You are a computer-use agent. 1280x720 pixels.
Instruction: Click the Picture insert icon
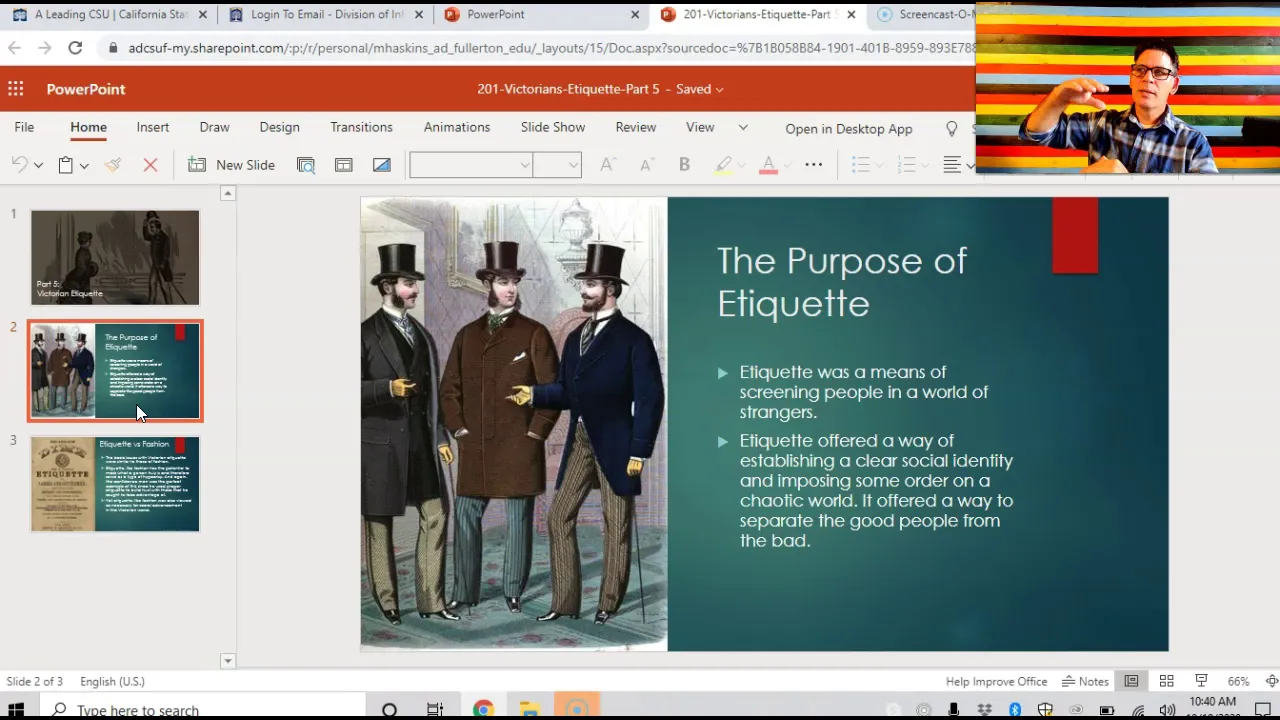click(381, 165)
